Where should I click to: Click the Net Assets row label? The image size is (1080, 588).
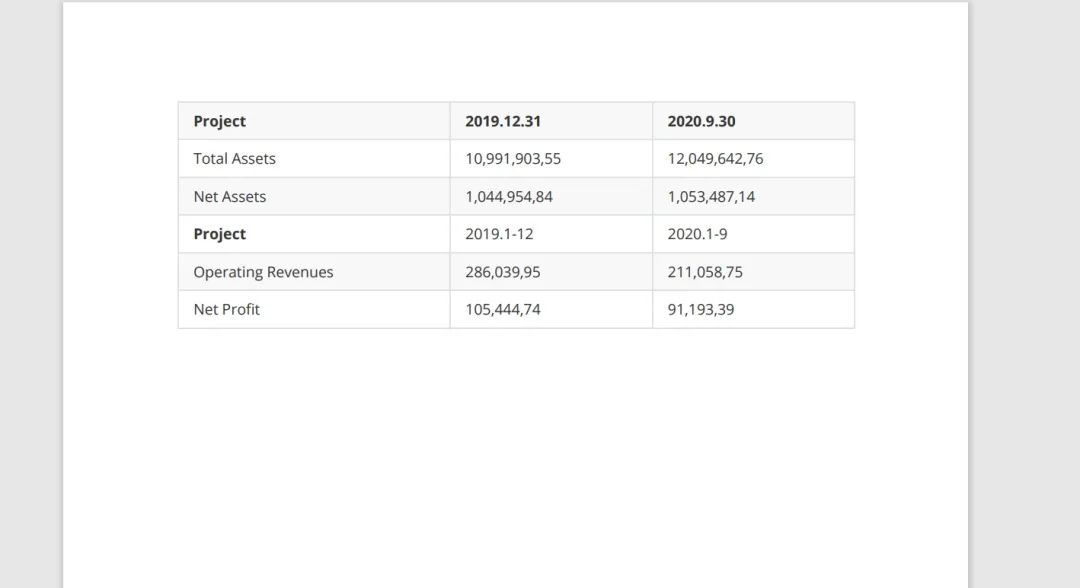coord(230,197)
